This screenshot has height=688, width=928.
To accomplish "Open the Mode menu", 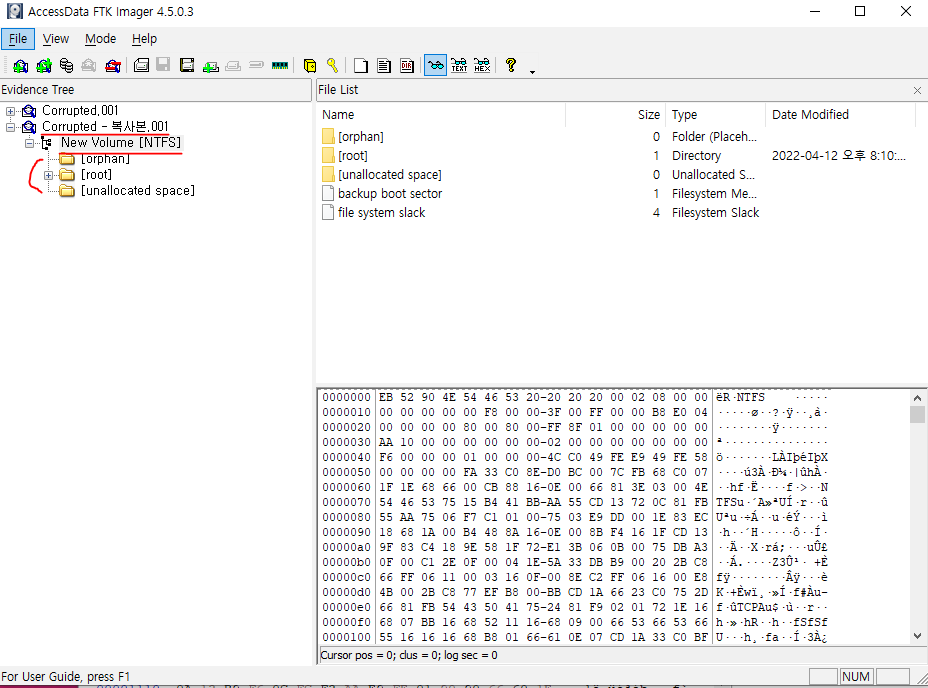I will click(101, 39).
